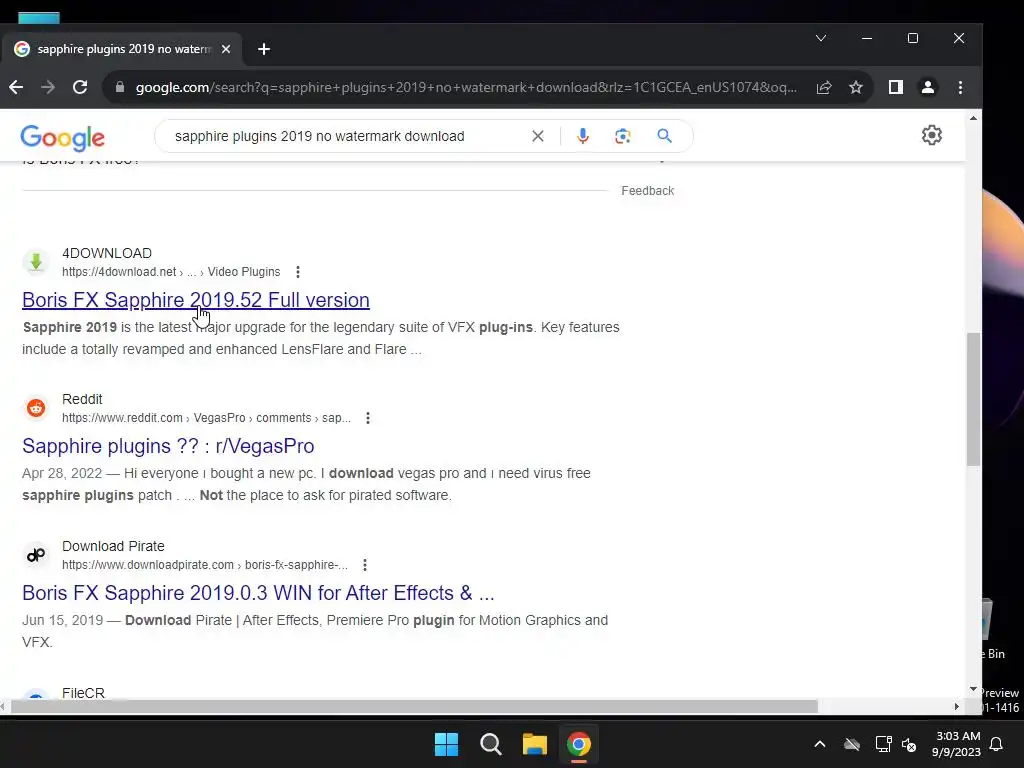Image resolution: width=1024 pixels, height=768 pixels.
Task: Search by image with the Lens icon
Action: [622, 136]
